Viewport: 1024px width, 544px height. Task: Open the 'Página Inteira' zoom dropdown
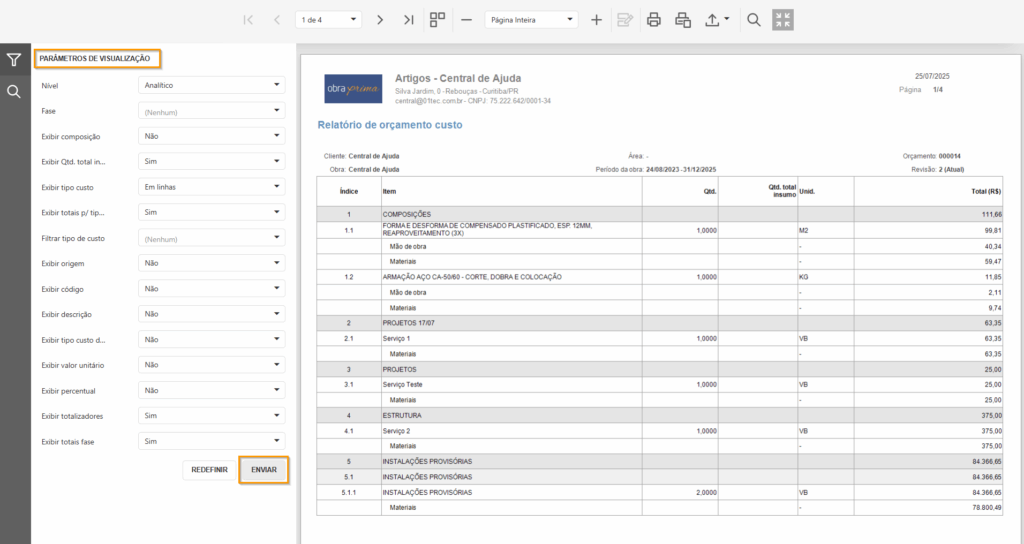click(531, 20)
